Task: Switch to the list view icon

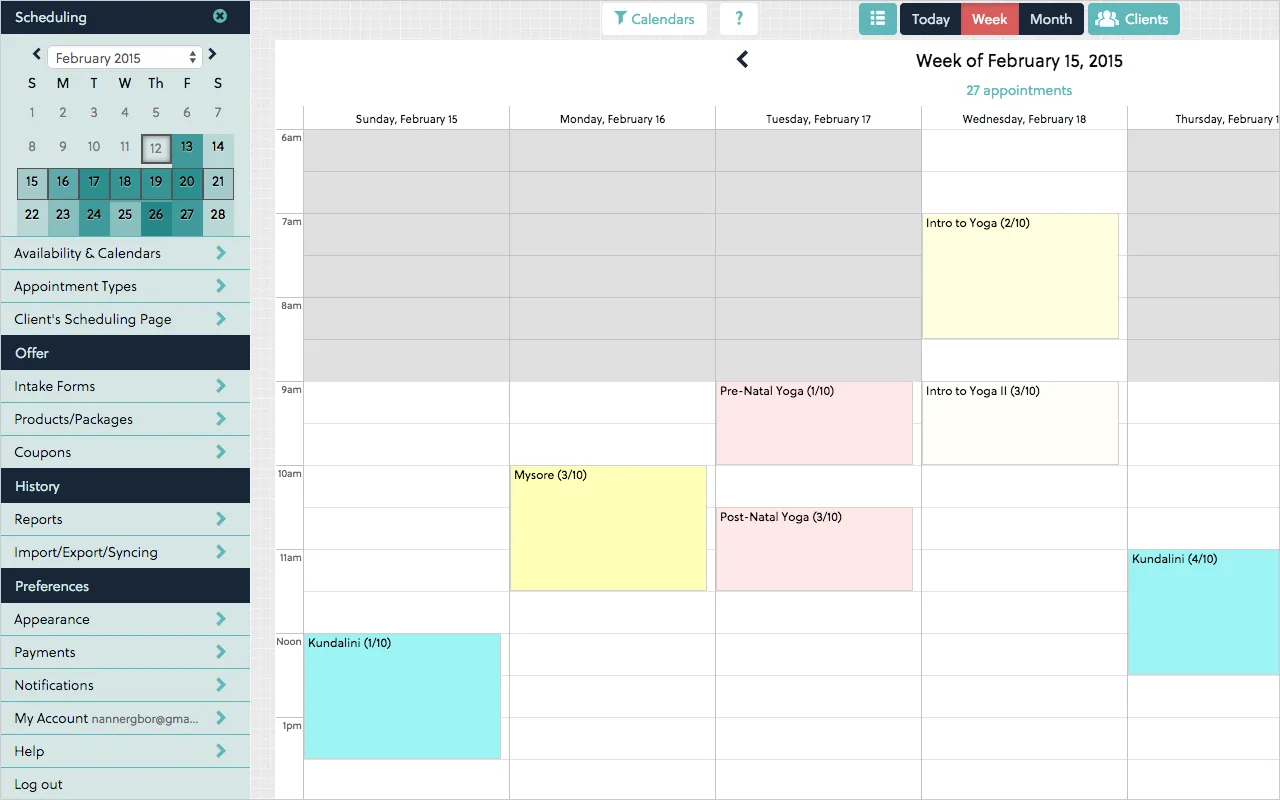Action: pos(878,19)
